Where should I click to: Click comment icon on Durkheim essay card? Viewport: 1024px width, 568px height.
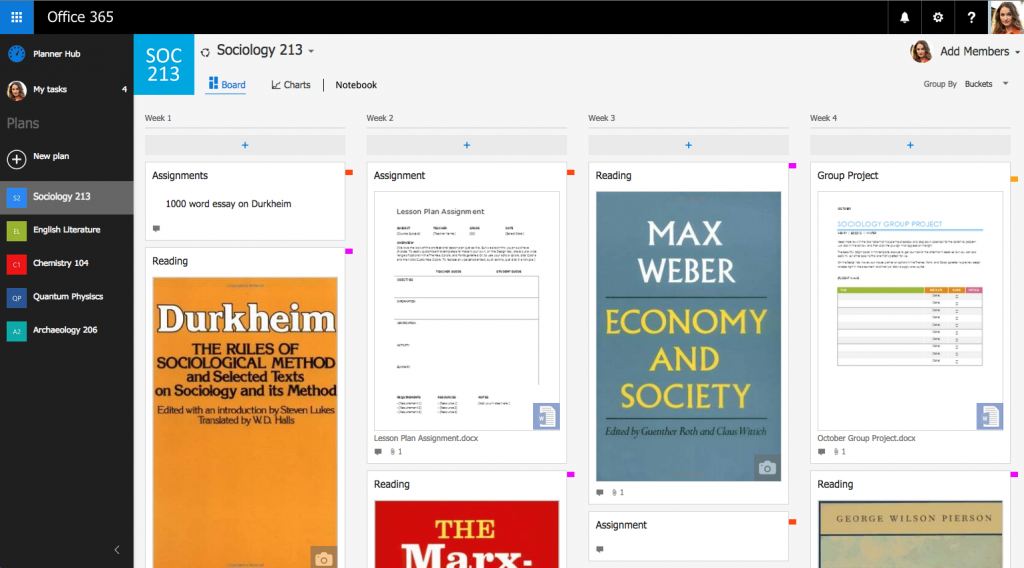tap(156, 229)
